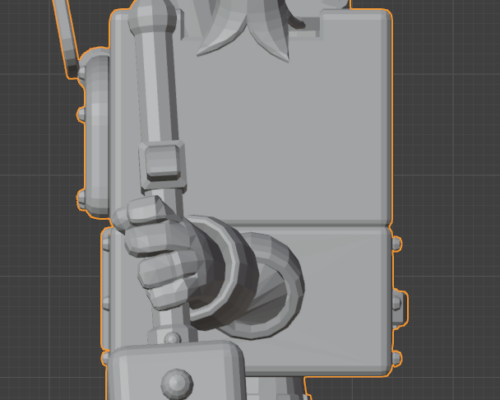Click the top bolt on right edge
Image resolution: width=500 pixels, height=400 pixels.
tap(396, 243)
